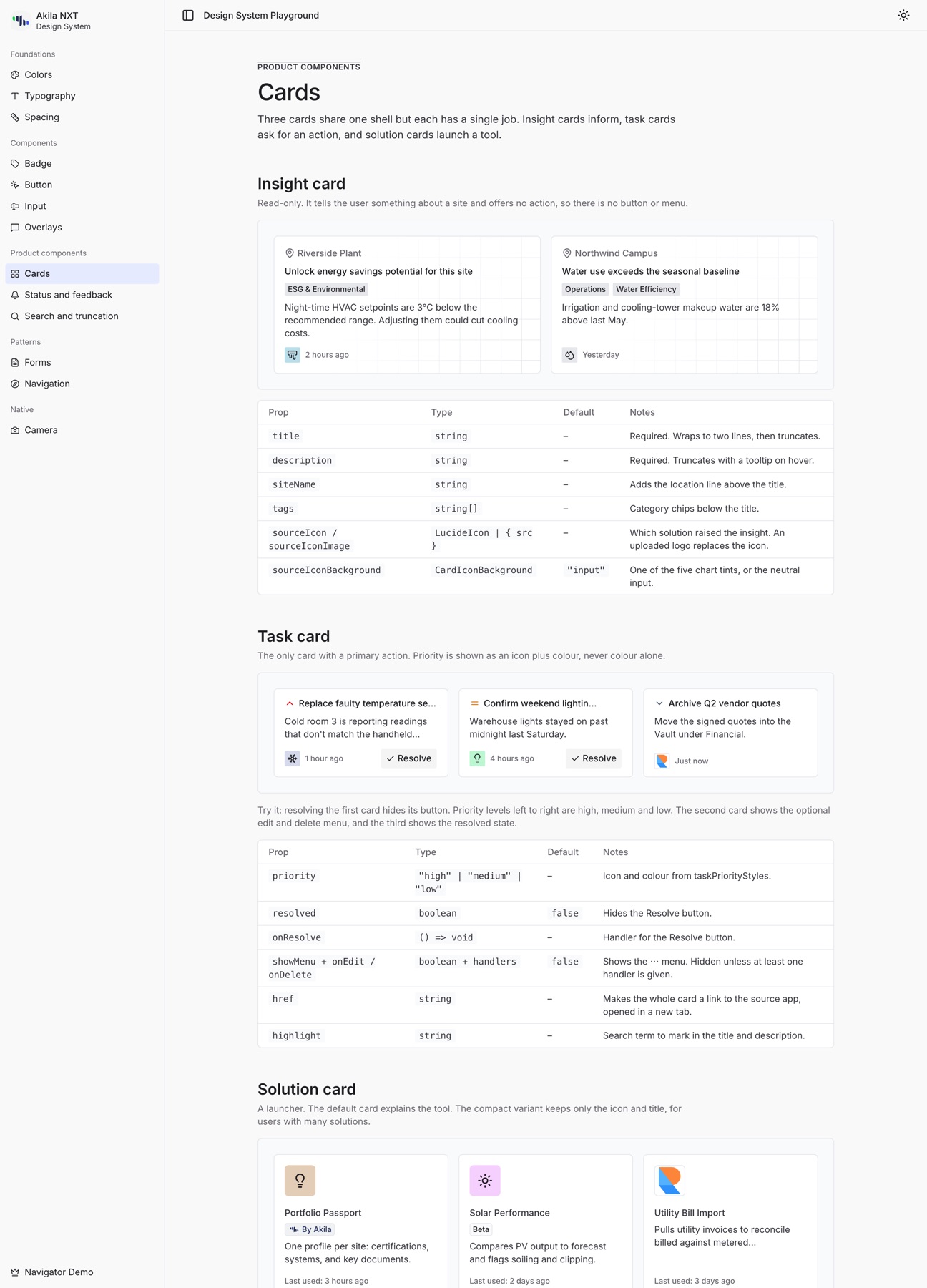
Task: Click the low priority chevron-down icon
Action: click(659, 703)
